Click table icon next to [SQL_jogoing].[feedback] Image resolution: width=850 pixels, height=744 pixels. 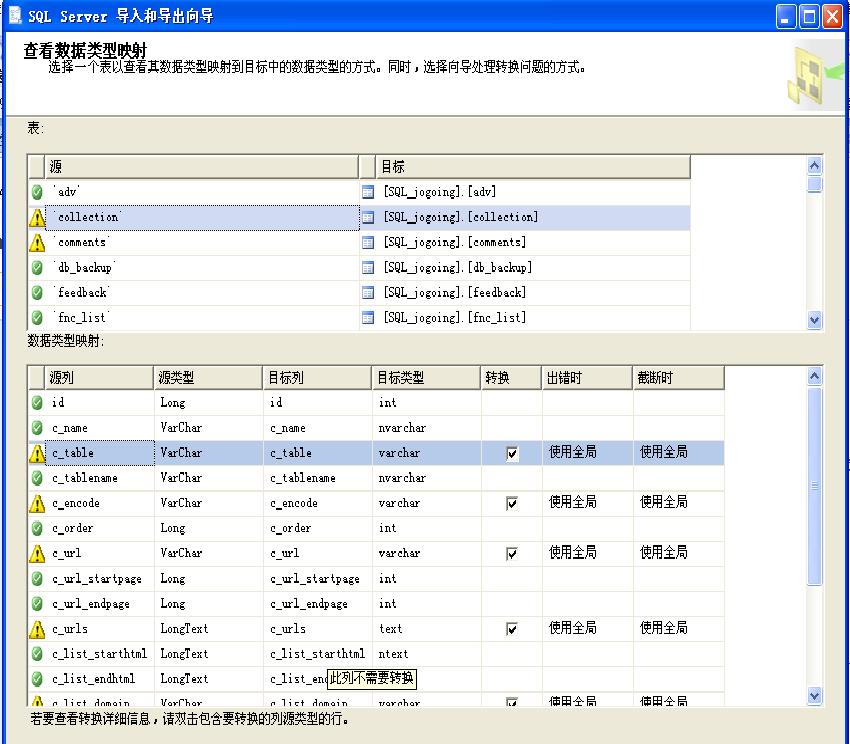pyautogui.click(x=368, y=293)
